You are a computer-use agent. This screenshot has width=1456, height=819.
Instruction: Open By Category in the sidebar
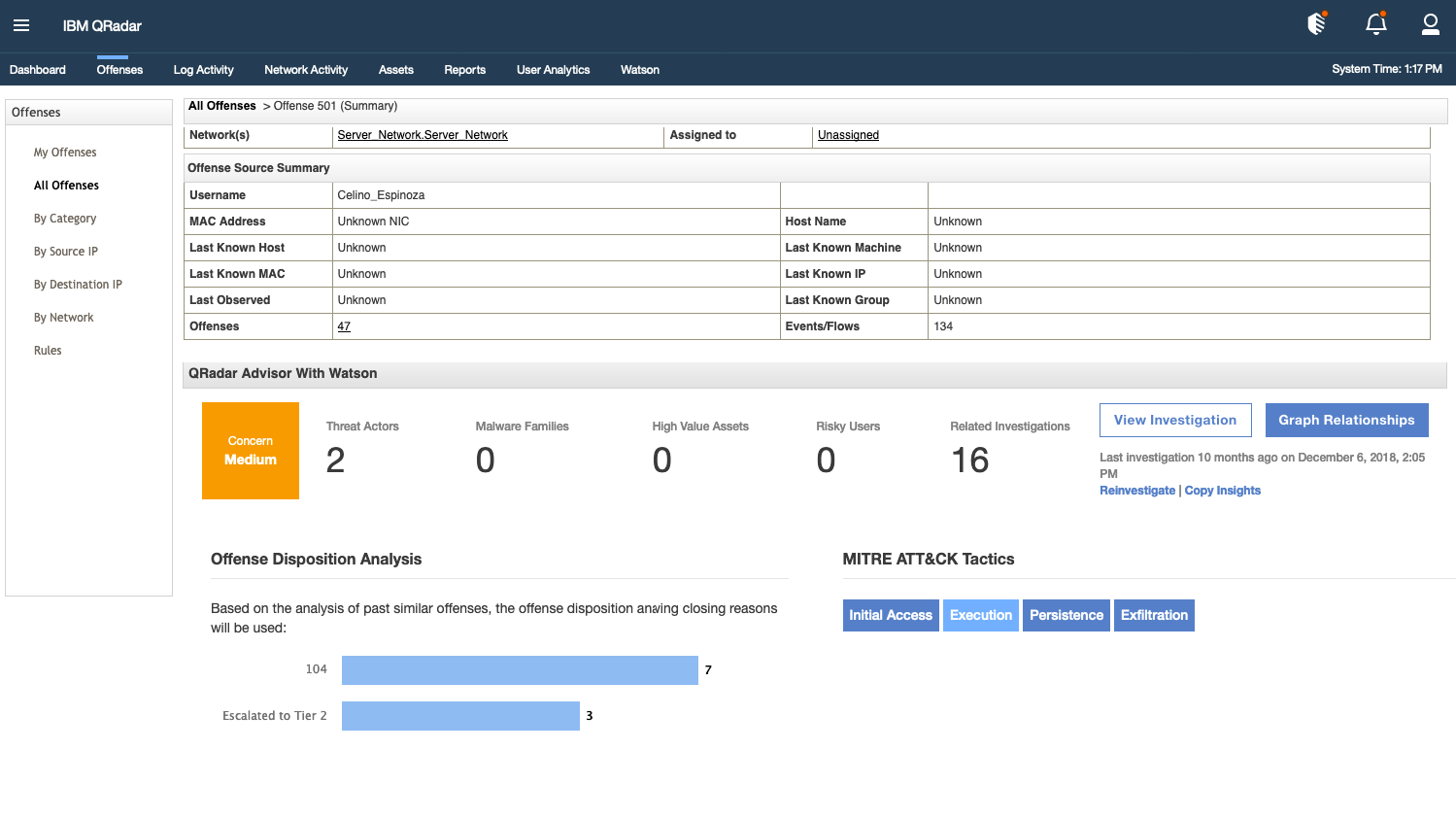65,219
